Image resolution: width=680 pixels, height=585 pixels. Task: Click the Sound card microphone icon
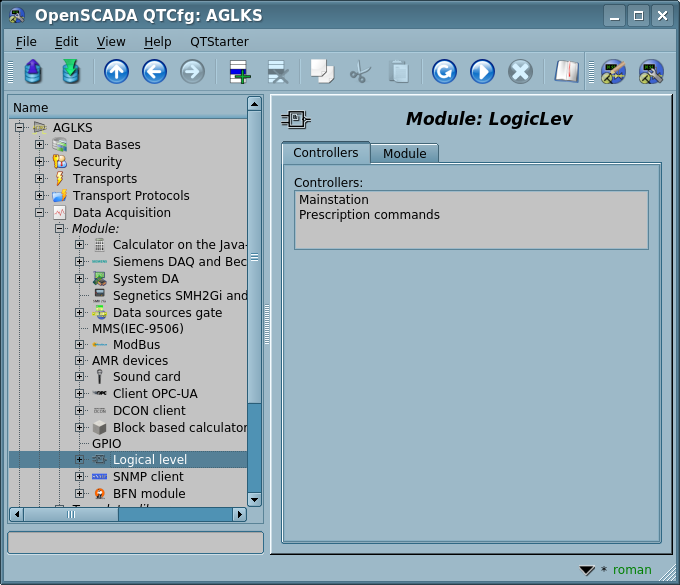pyautogui.click(x=100, y=376)
